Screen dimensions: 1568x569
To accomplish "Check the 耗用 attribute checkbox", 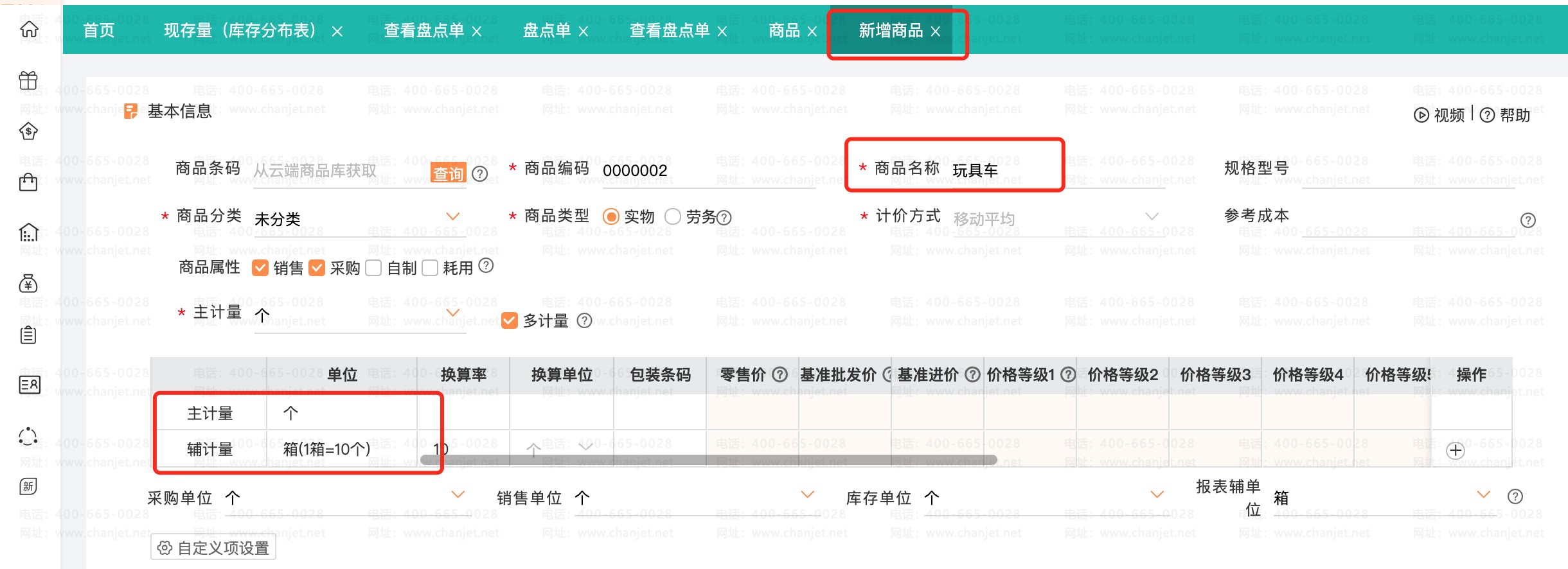I will point(430,267).
